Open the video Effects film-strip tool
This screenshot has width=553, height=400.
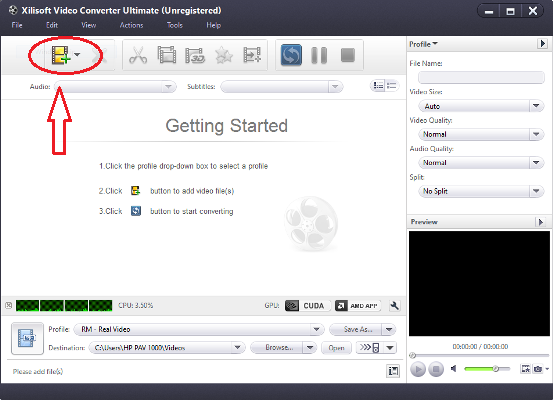166,55
